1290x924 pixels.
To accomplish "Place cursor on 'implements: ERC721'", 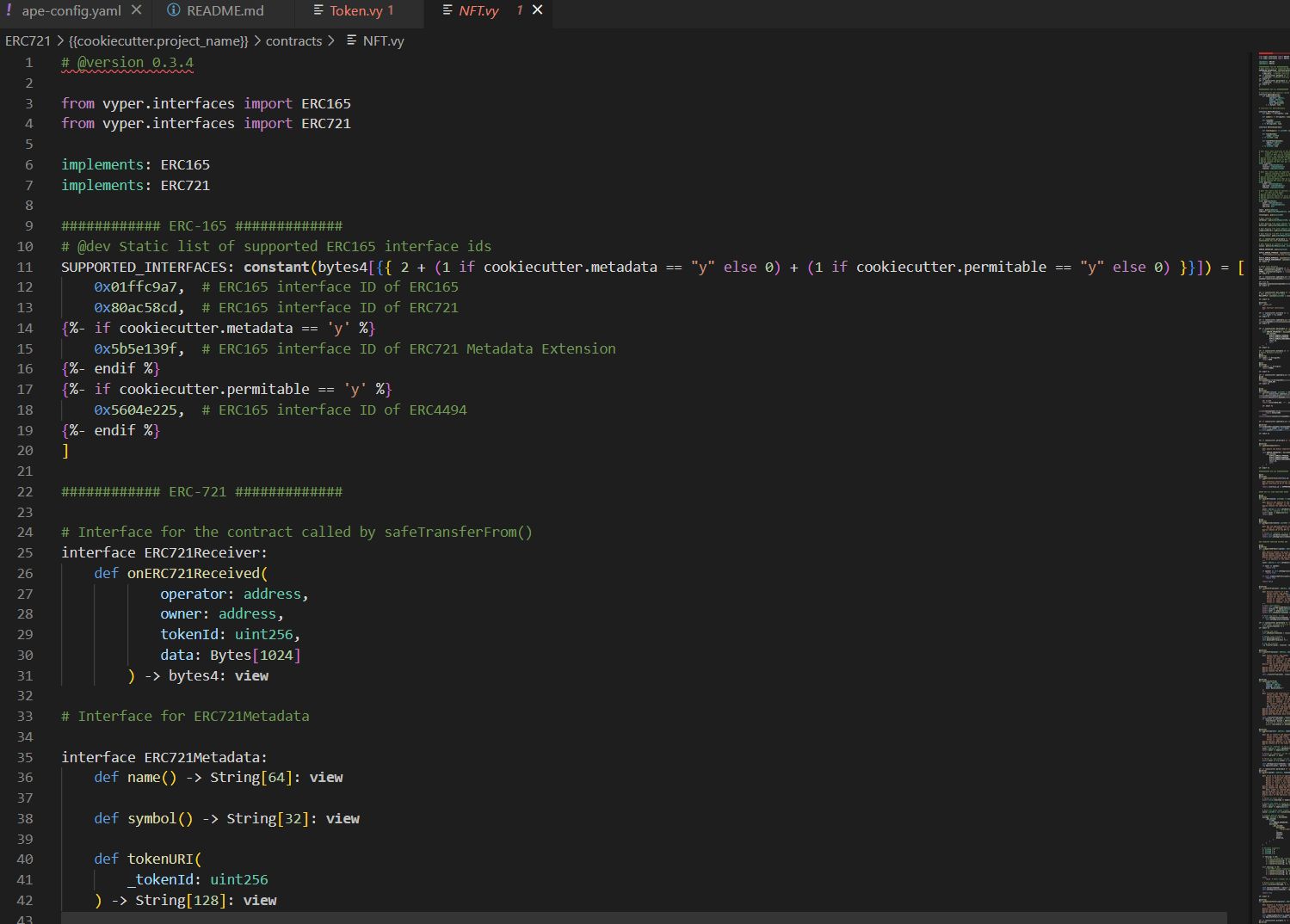I will pos(135,185).
